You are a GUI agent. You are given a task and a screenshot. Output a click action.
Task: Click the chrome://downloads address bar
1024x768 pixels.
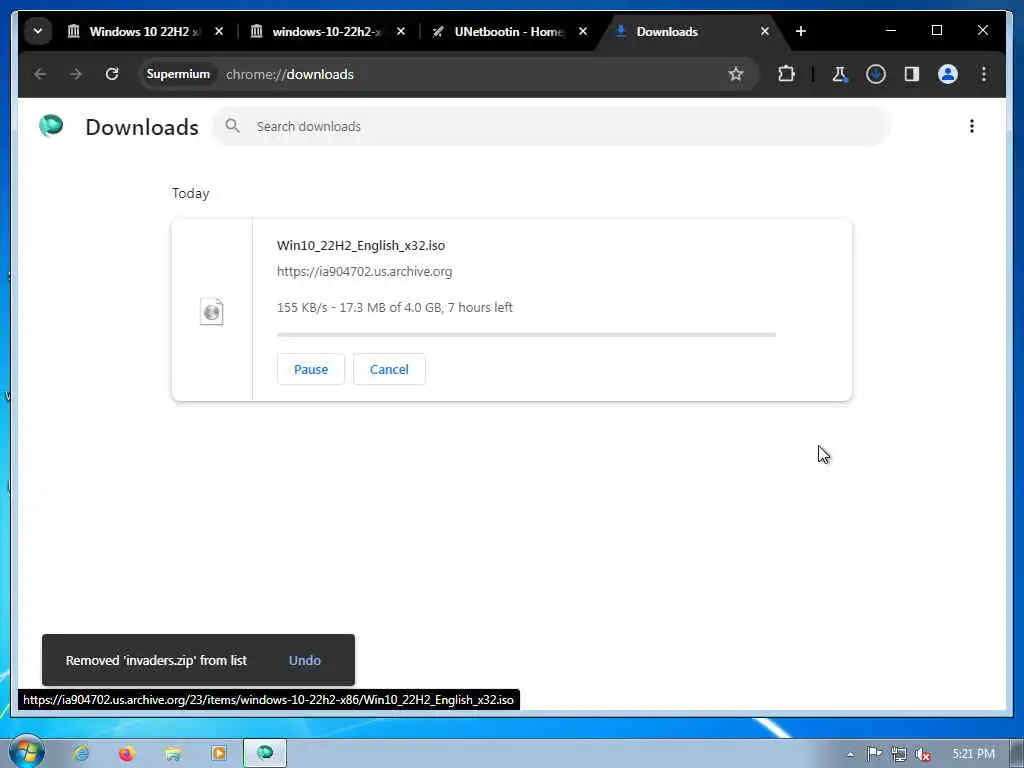[x=451, y=74]
